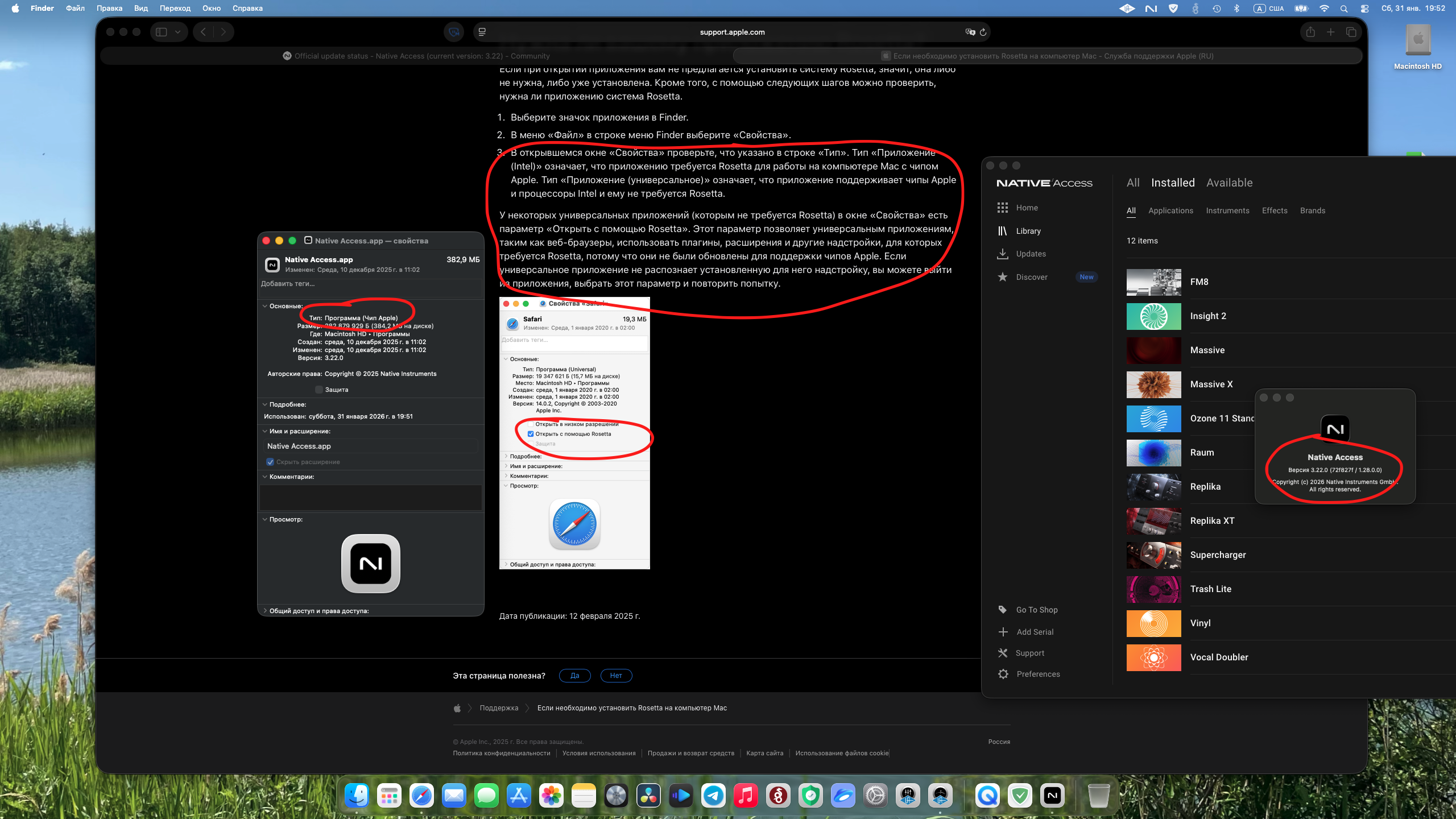Image resolution: width=1456 pixels, height=819 pixels.
Task: Open the Файл menu in menu bar
Action: 75,8
